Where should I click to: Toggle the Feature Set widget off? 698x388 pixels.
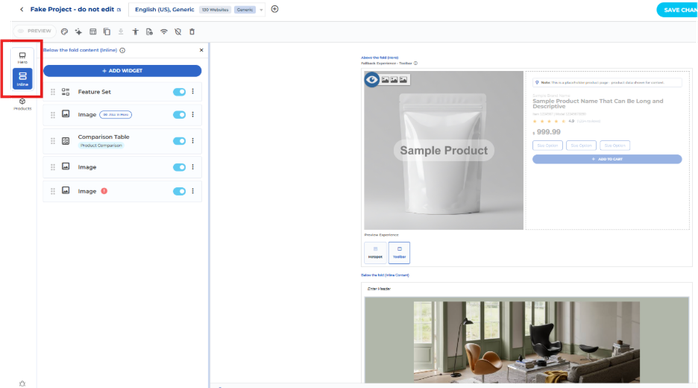click(x=179, y=92)
